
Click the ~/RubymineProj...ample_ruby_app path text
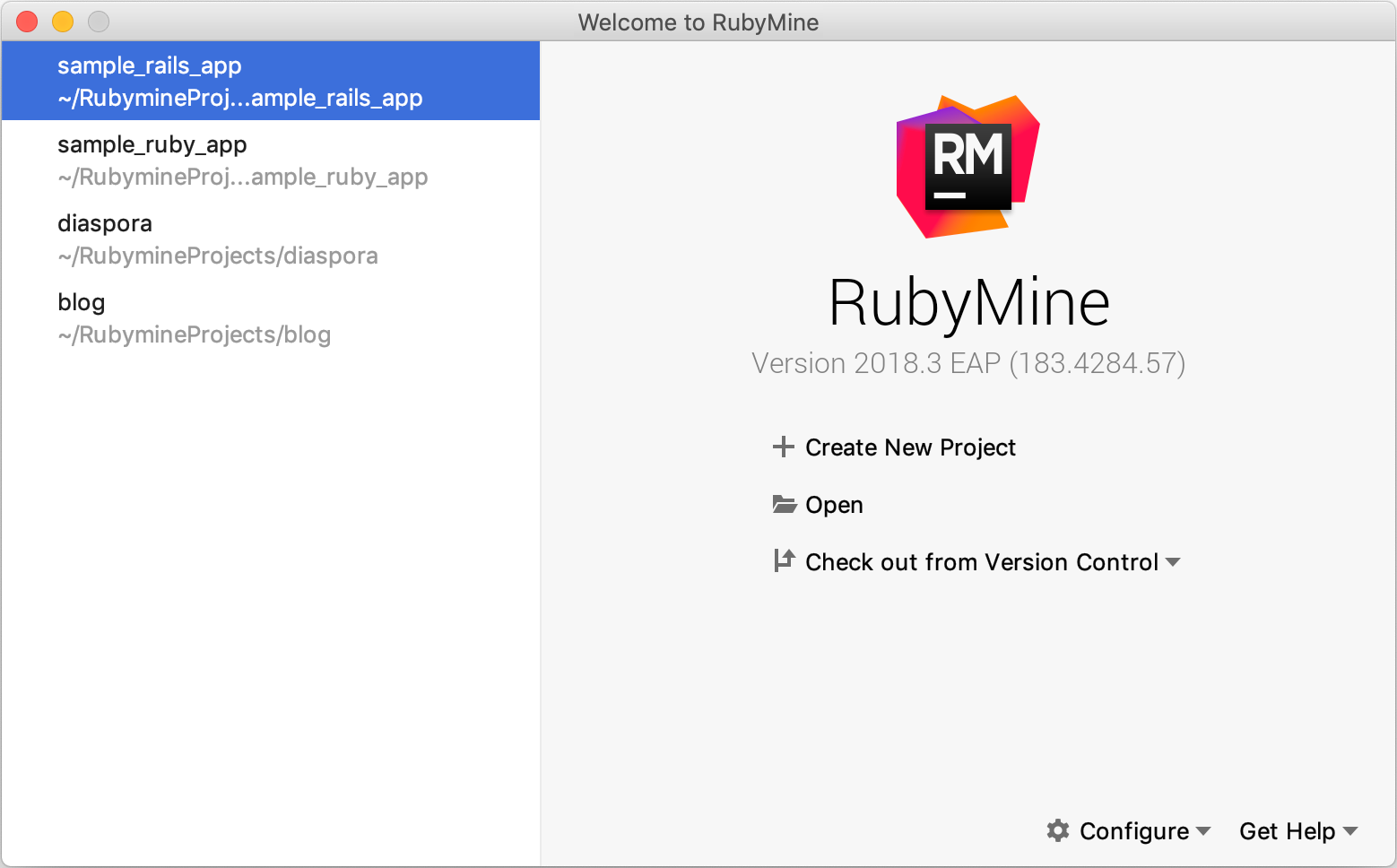(243, 178)
